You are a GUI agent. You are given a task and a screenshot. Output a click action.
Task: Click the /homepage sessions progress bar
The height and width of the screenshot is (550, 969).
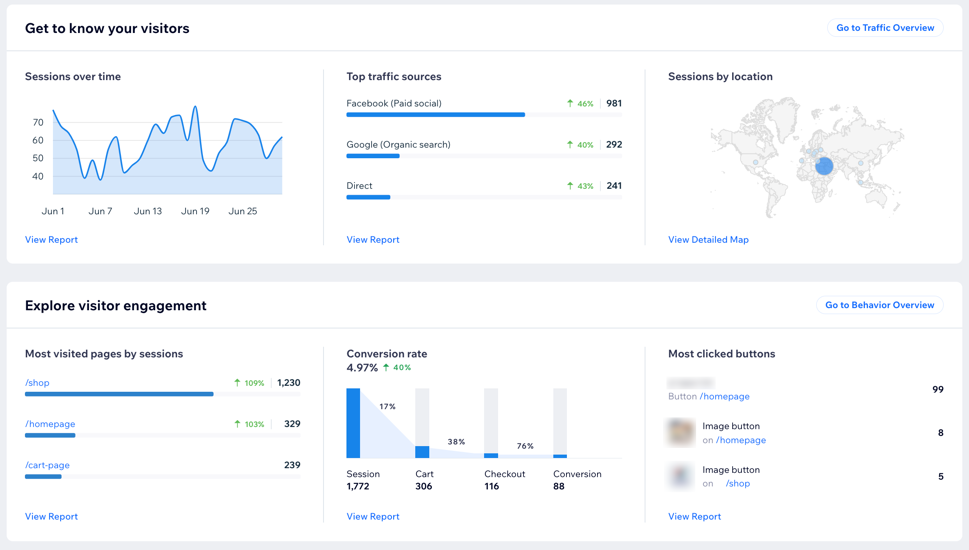coord(163,435)
